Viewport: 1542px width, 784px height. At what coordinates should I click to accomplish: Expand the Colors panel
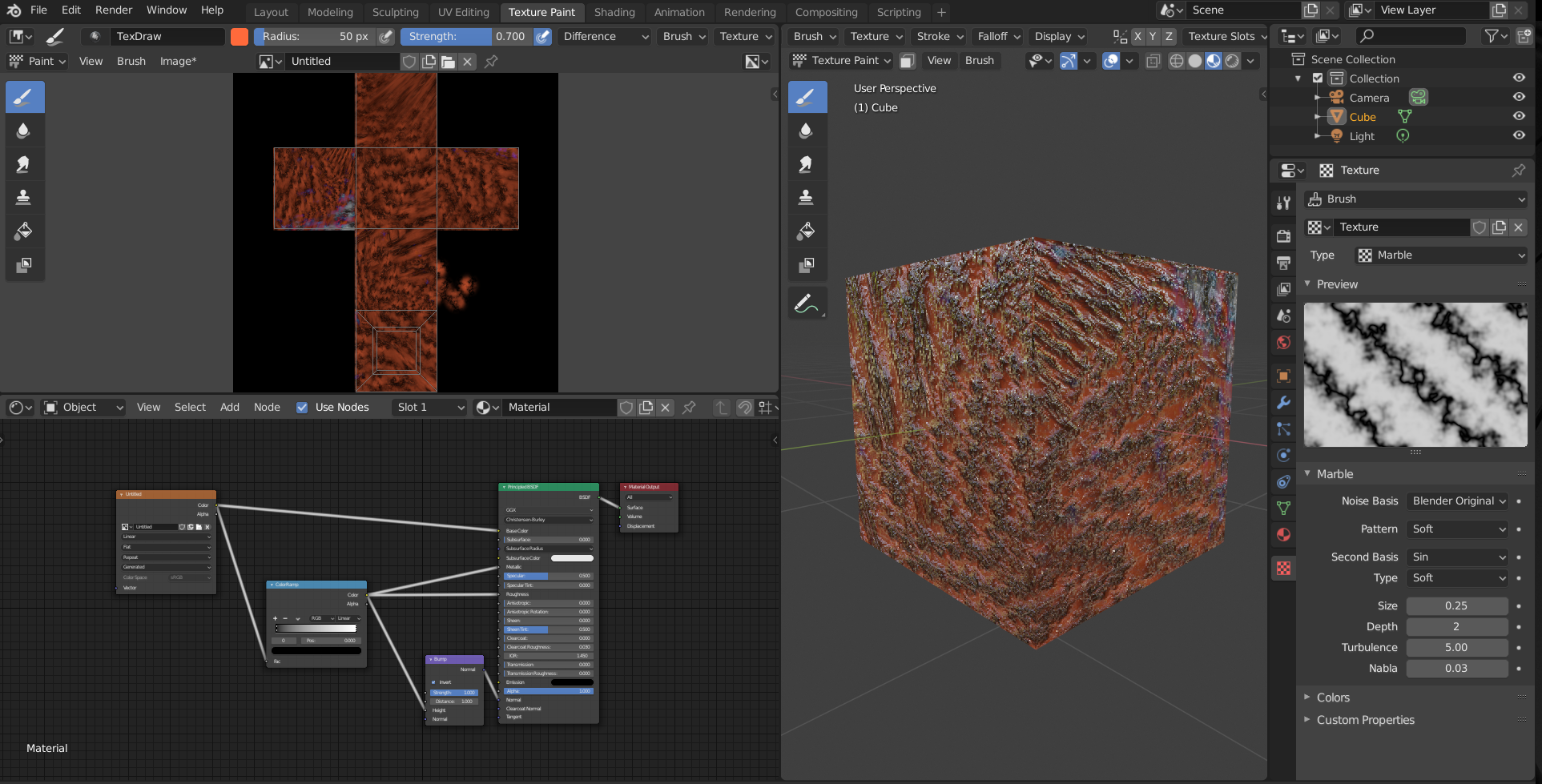point(1333,698)
